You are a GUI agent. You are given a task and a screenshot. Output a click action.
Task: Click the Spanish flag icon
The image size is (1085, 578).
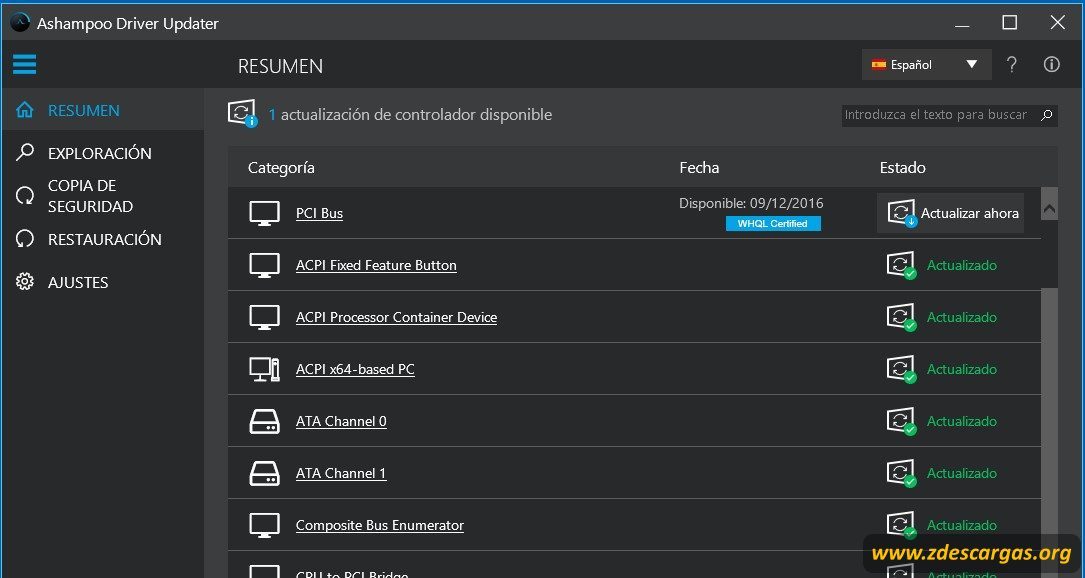(879, 64)
